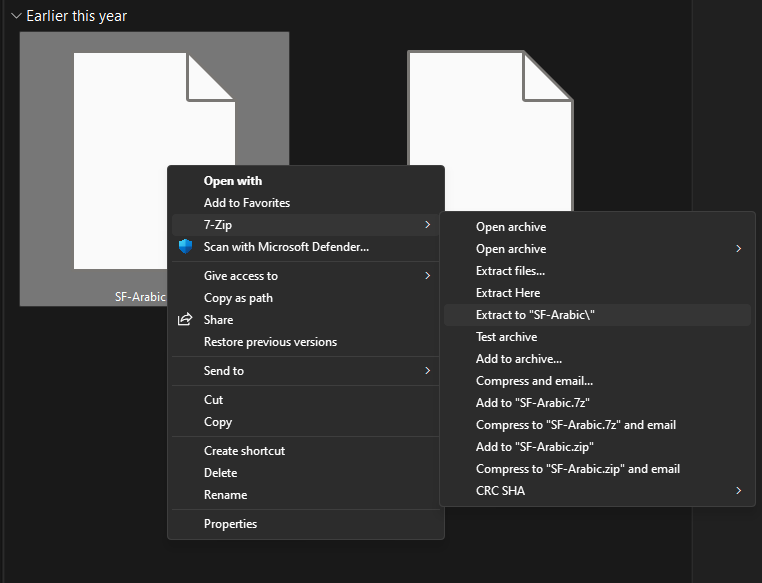Screen dimensions: 762x583
Task: Select the second blank file thumbnail
Action: (490, 131)
